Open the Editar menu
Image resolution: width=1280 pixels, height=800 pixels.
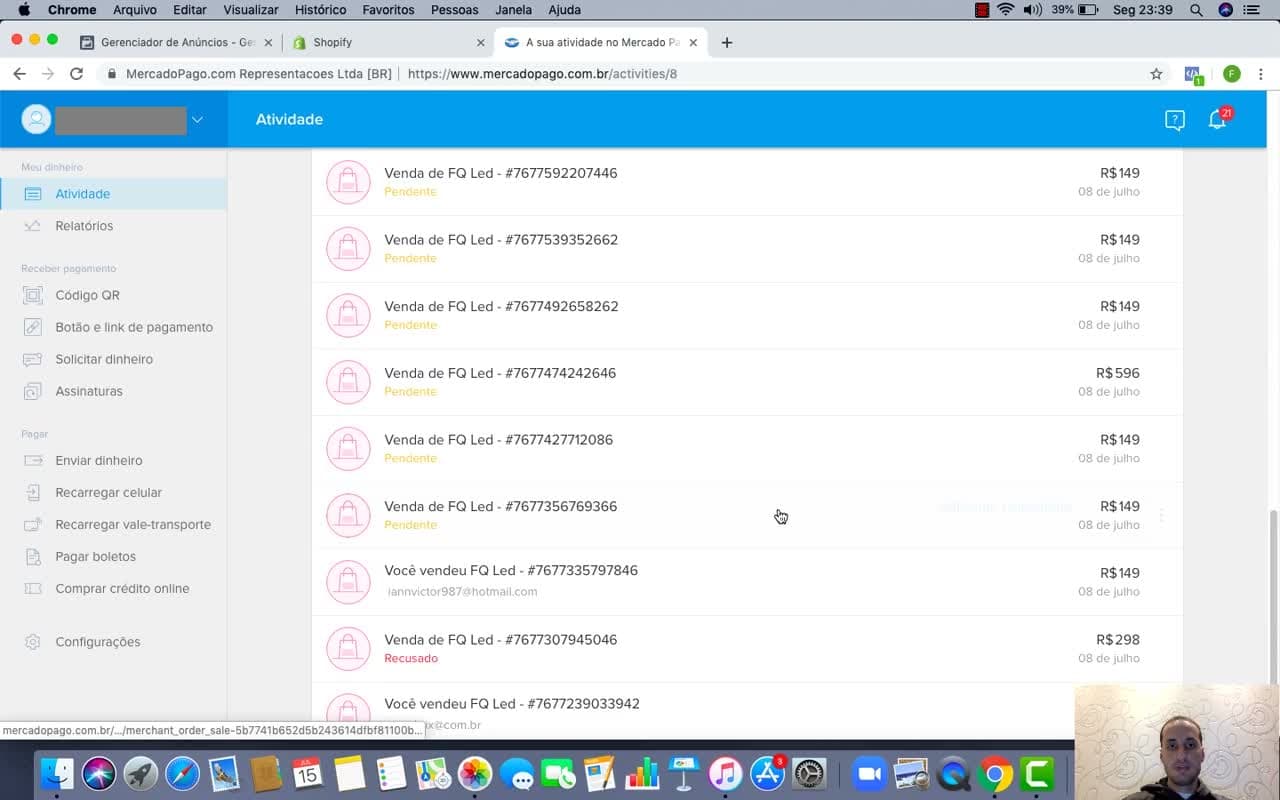coord(190,10)
